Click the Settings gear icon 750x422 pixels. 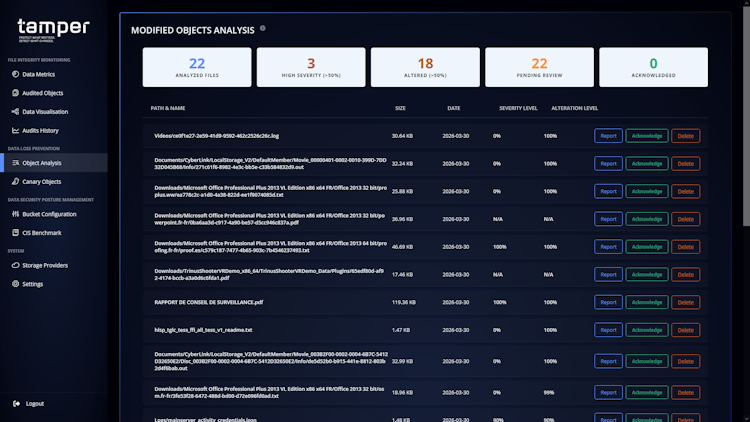coord(15,284)
